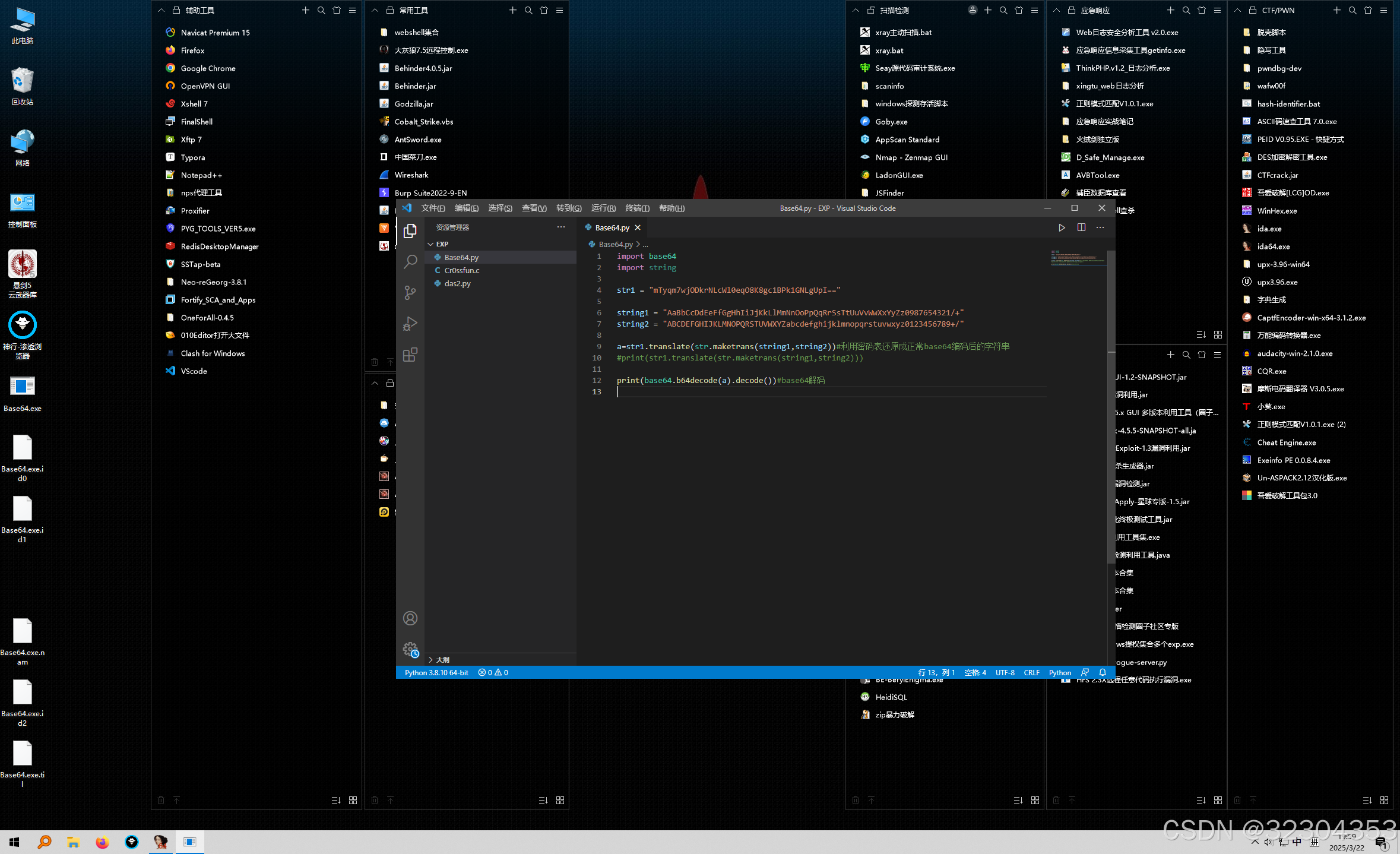Open Firefox from the taskbar

point(102,842)
